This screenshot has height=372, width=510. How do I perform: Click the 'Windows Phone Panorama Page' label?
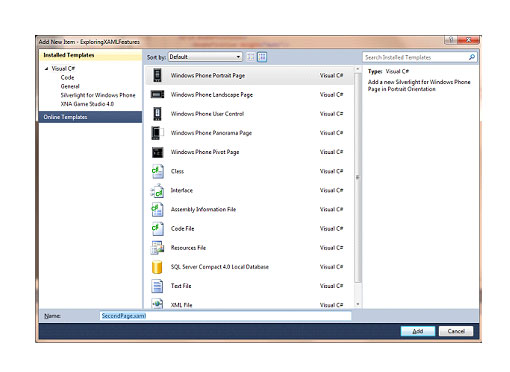(211, 133)
